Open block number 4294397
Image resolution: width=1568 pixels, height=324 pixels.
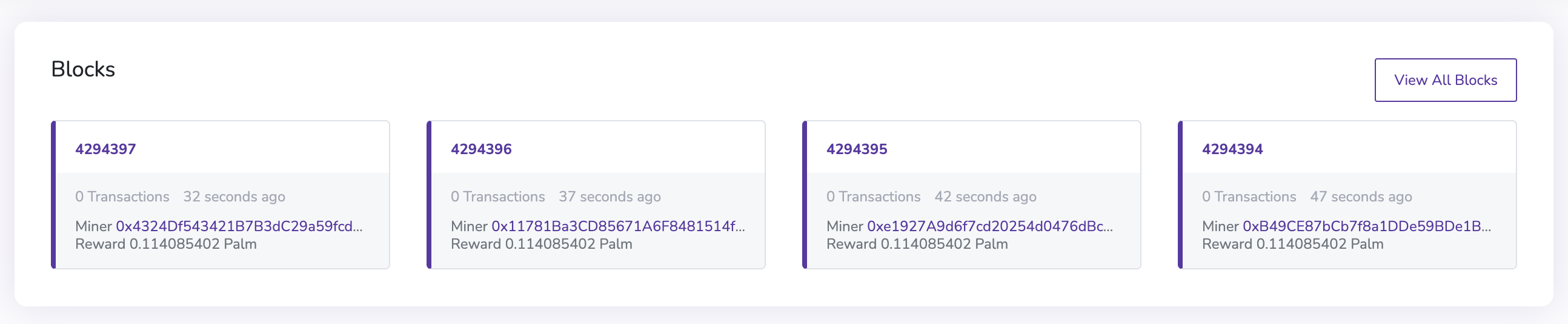[x=105, y=149]
